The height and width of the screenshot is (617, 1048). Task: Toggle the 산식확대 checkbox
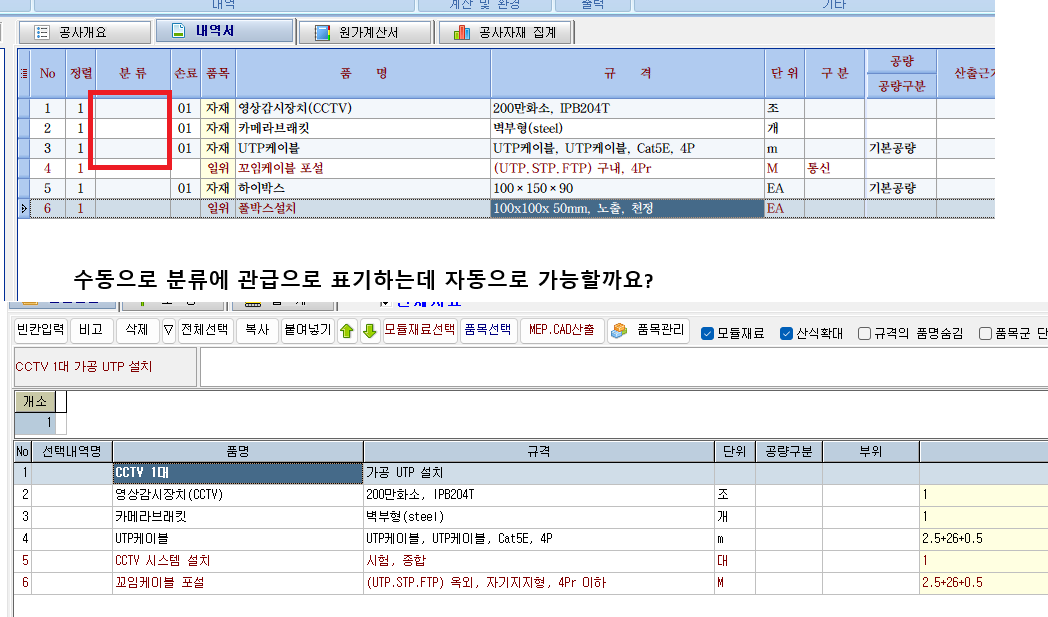coord(786,333)
